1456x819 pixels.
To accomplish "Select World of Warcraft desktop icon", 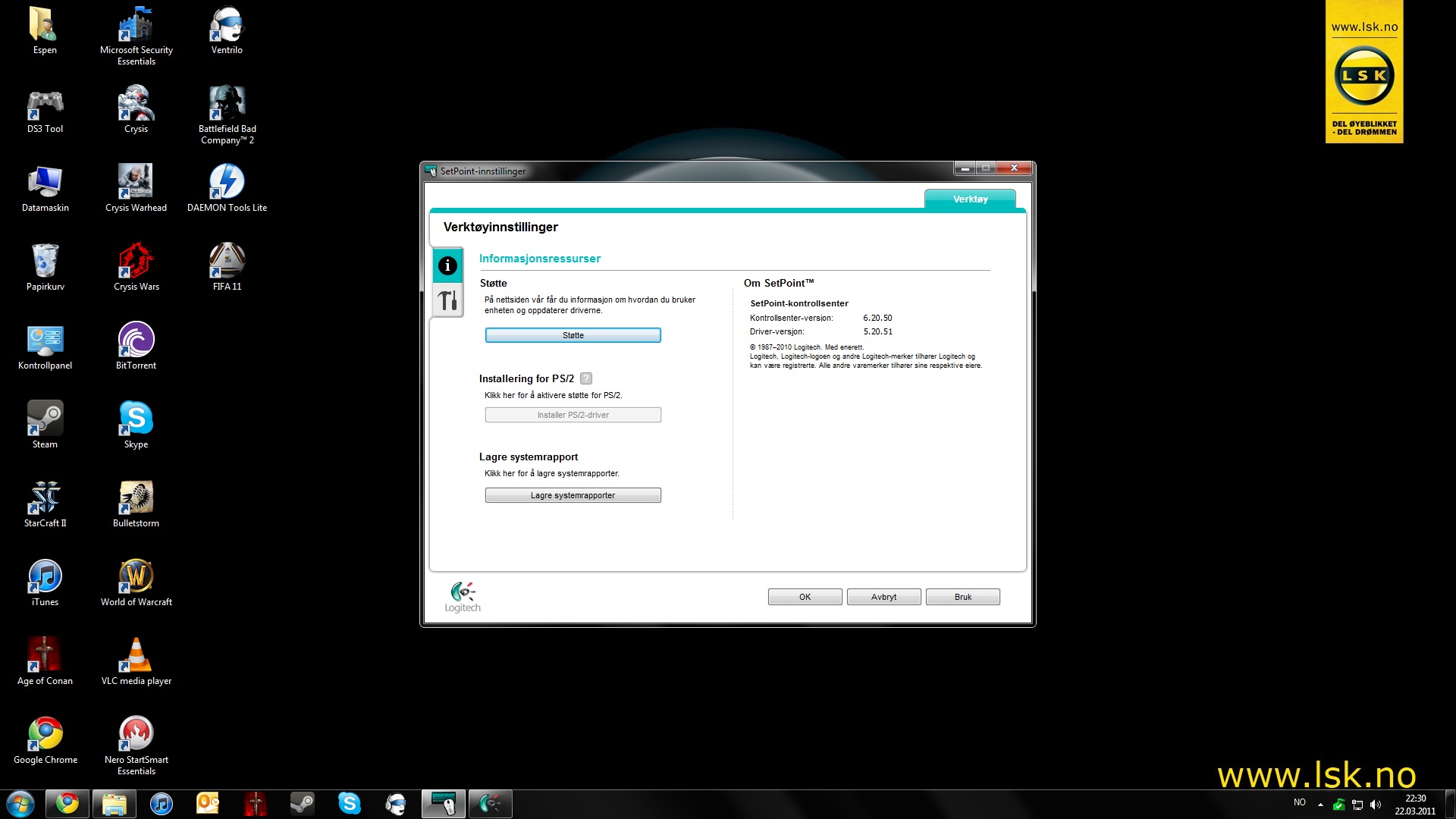I will coord(136,584).
